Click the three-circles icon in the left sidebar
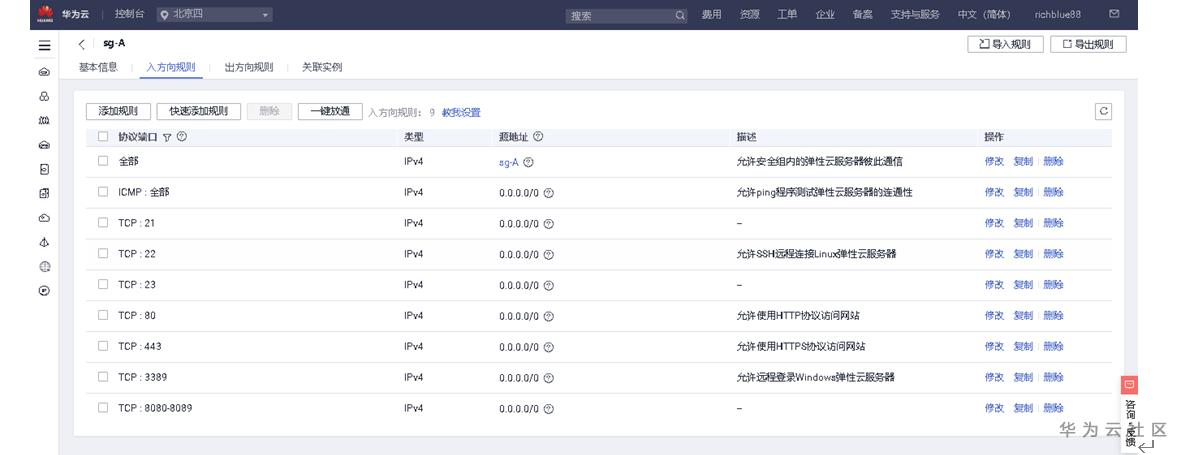Image resolution: width=1180 pixels, height=455 pixels. pos(44,96)
